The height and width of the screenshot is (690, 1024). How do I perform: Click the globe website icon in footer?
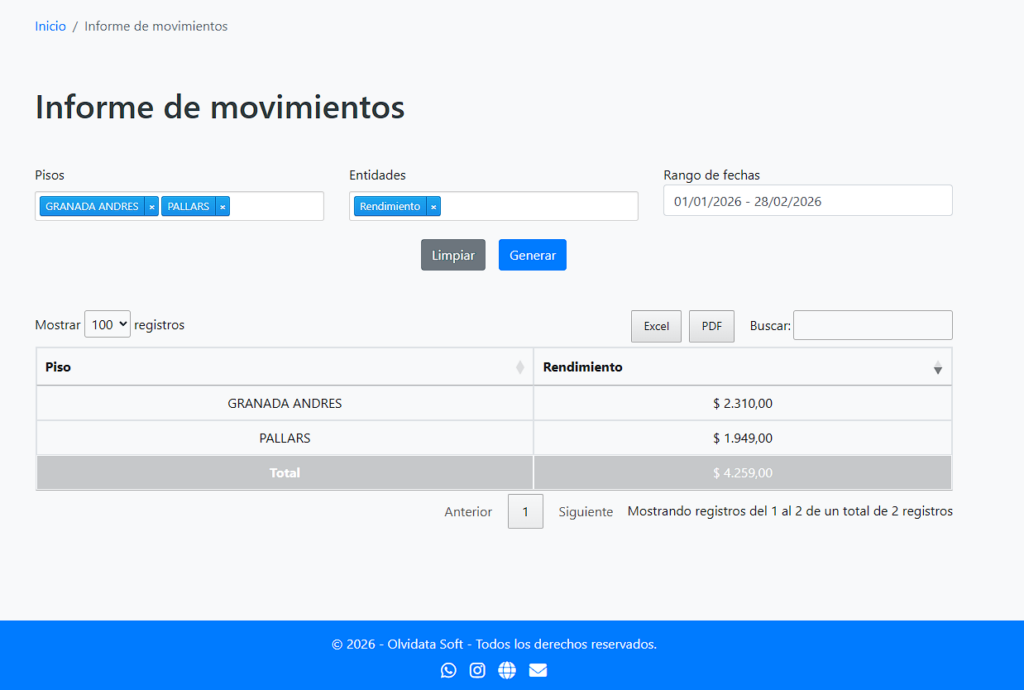[x=507, y=671]
